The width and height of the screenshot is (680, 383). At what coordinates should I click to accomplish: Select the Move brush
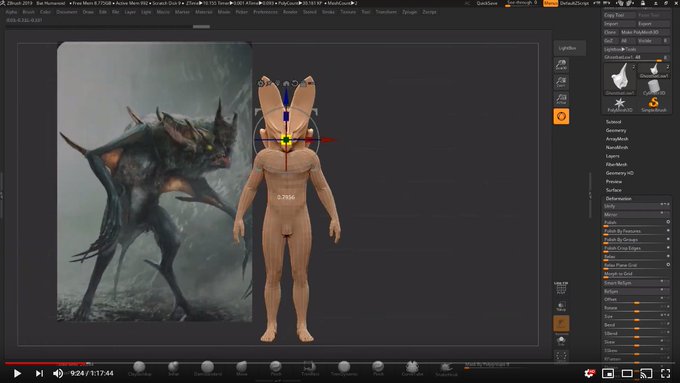(x=242, y=368)
